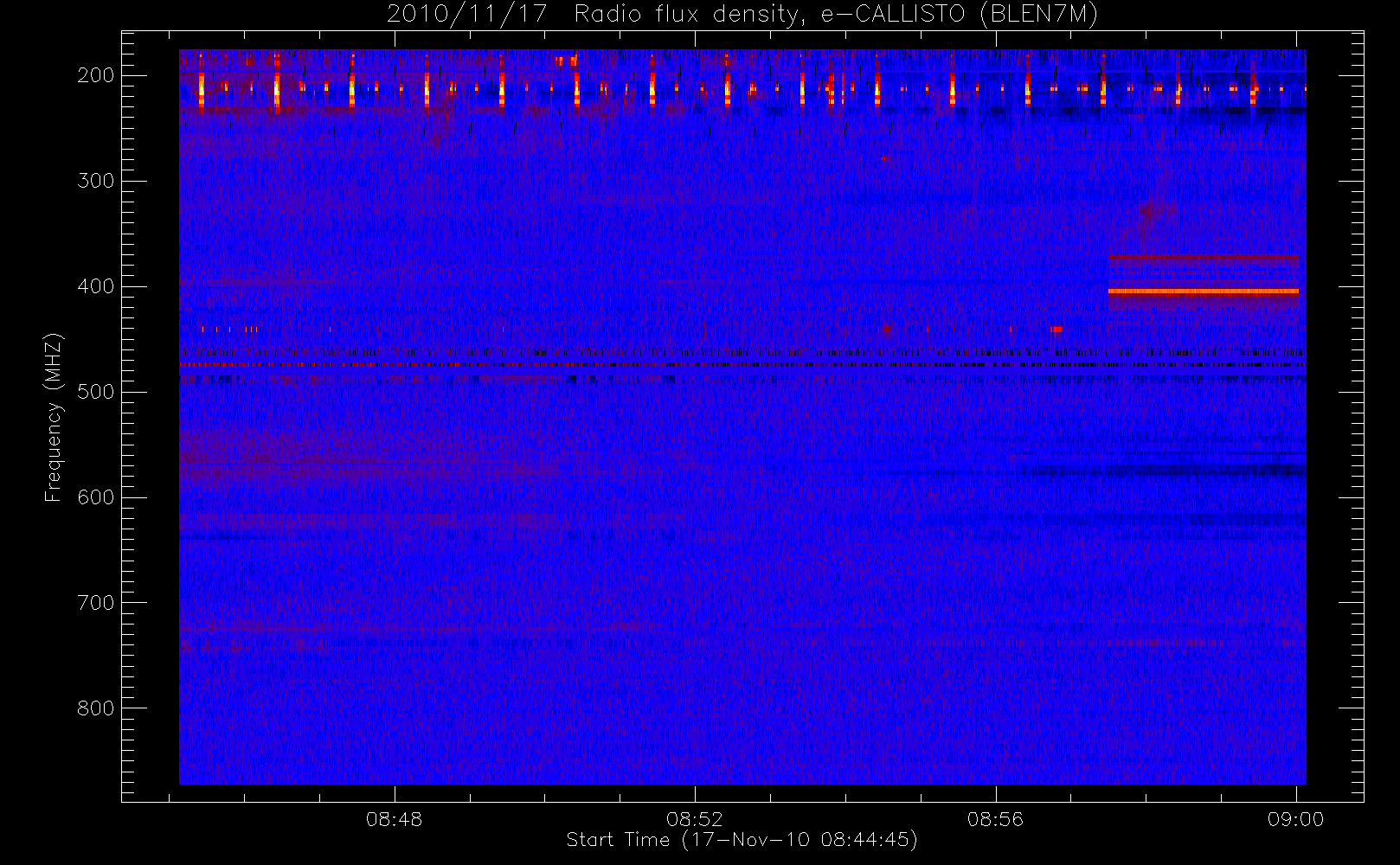Select the 400 frequency tick label
1400x865 pixels.
pos(96,286)
